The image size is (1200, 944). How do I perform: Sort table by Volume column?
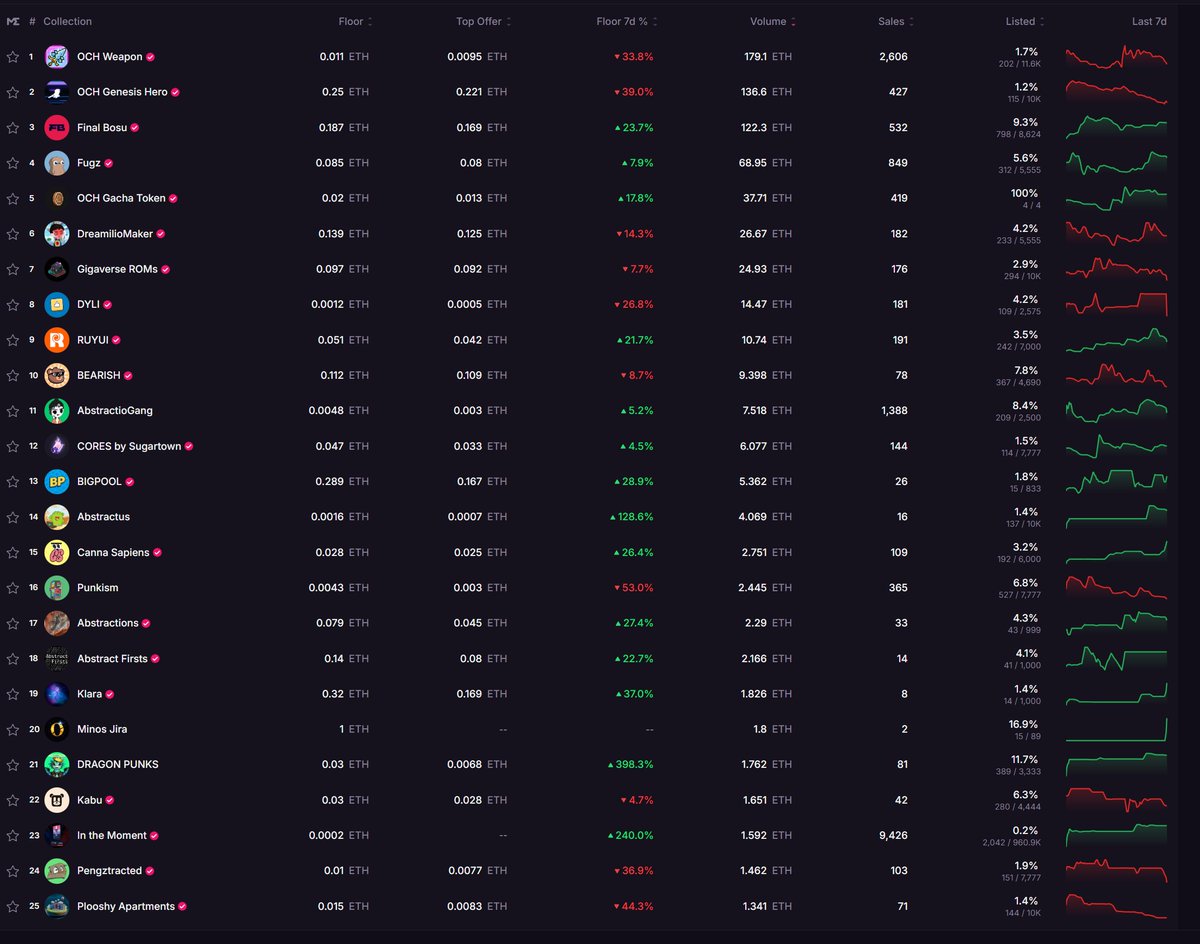point(774,21)
